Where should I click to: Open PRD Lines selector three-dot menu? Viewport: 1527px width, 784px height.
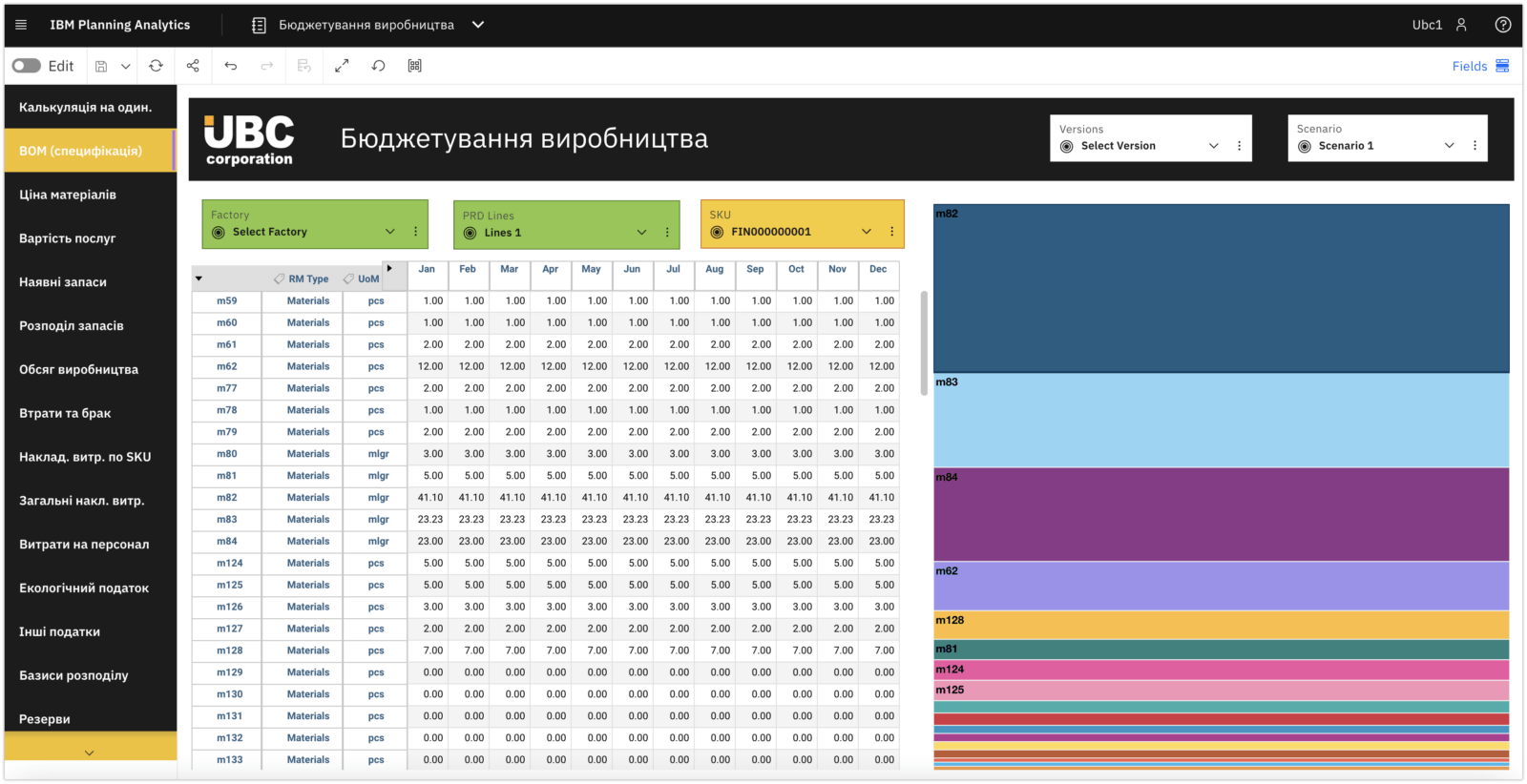[667, 233]
